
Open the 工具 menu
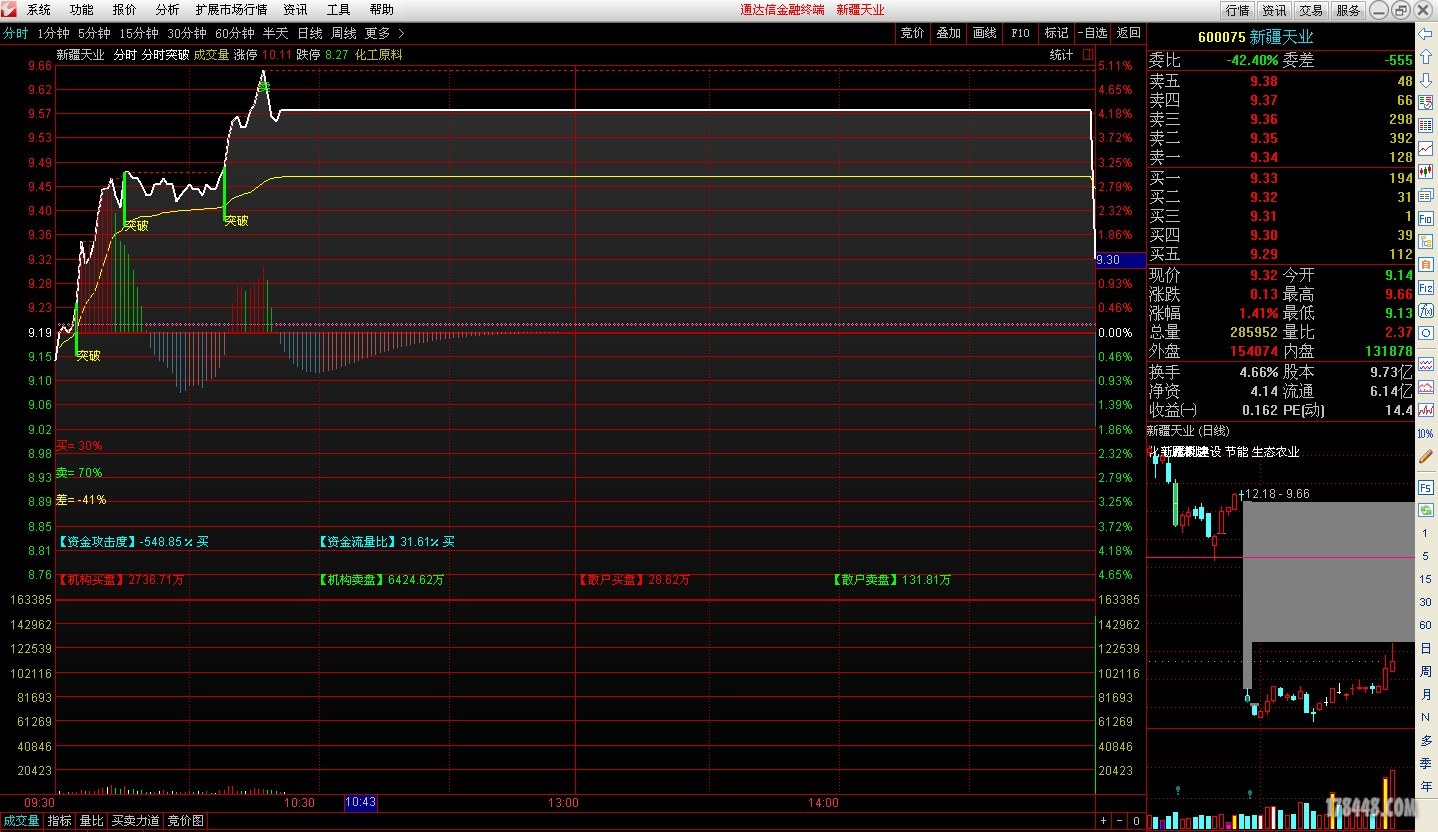point(339,10)
